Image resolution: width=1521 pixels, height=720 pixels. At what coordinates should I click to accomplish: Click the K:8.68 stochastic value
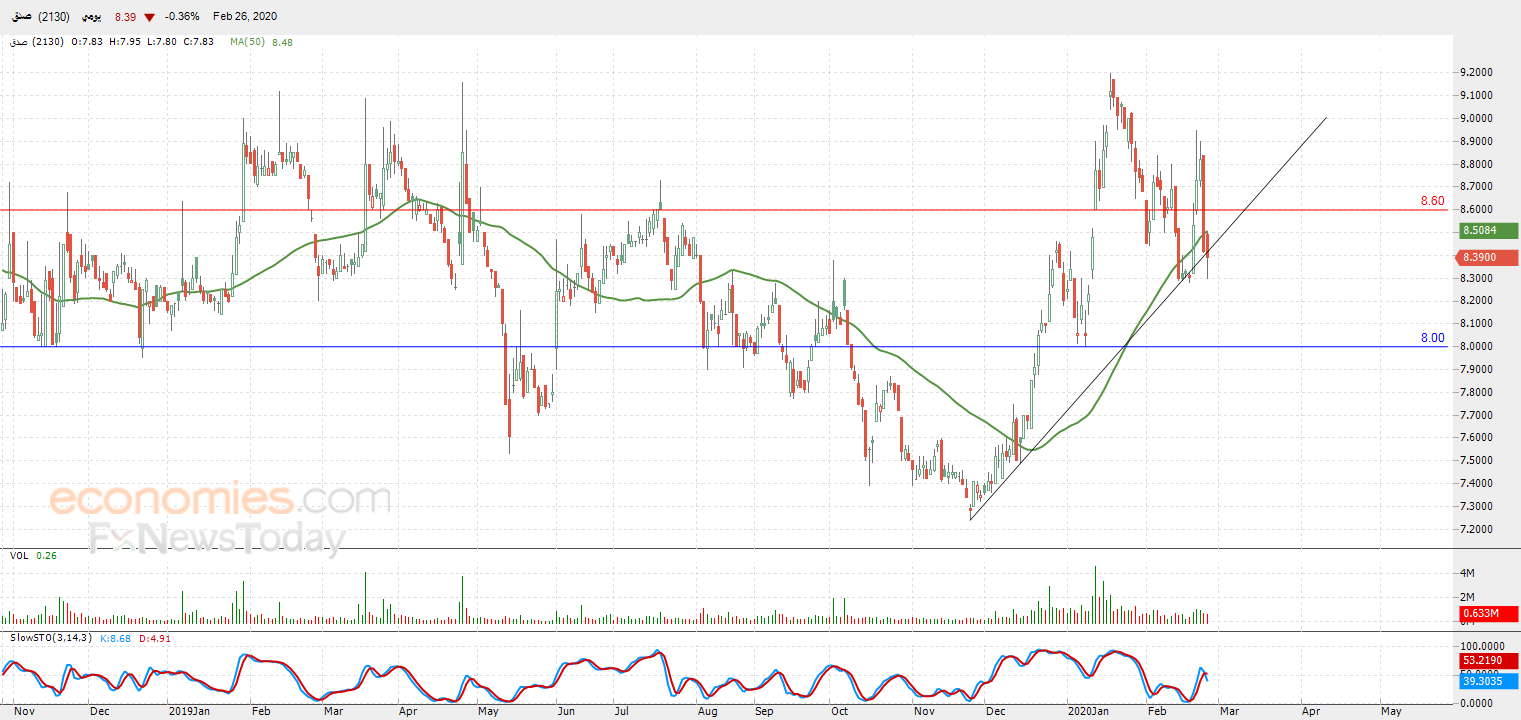click(x=116, y=637)
